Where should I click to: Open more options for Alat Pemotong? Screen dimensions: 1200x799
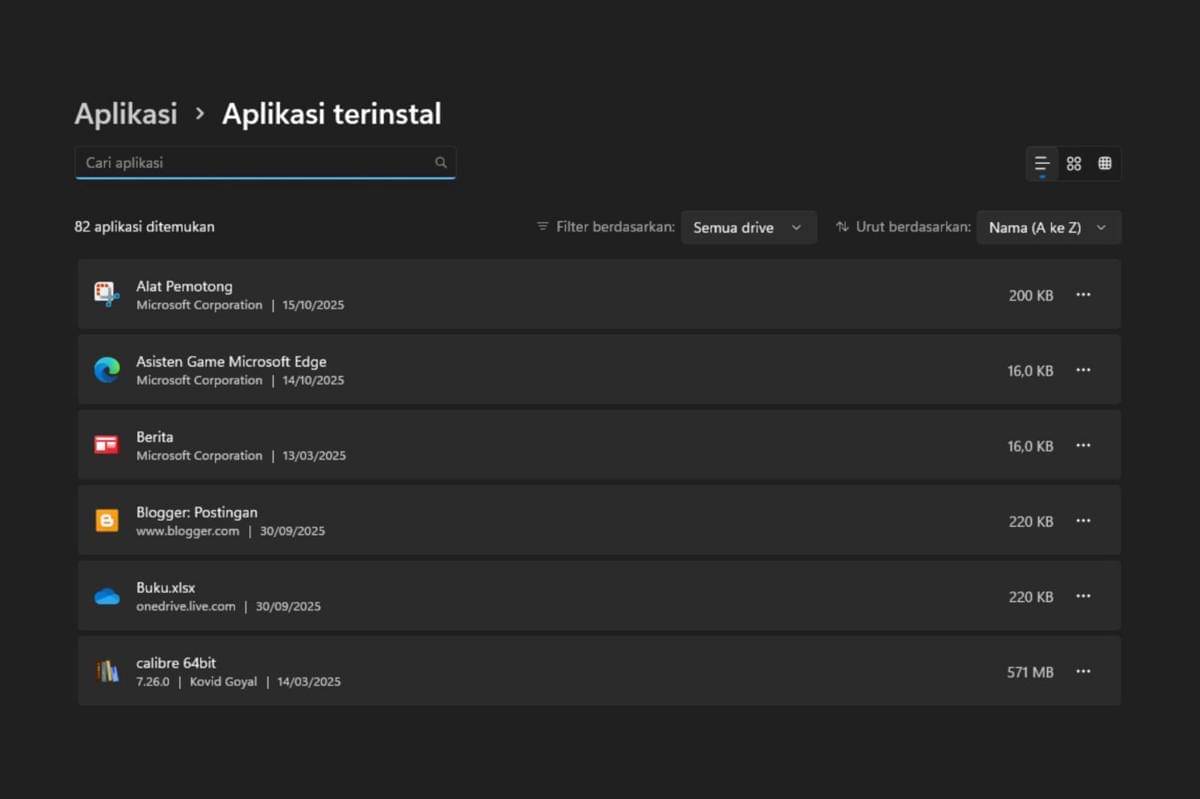pos(1083,294)
